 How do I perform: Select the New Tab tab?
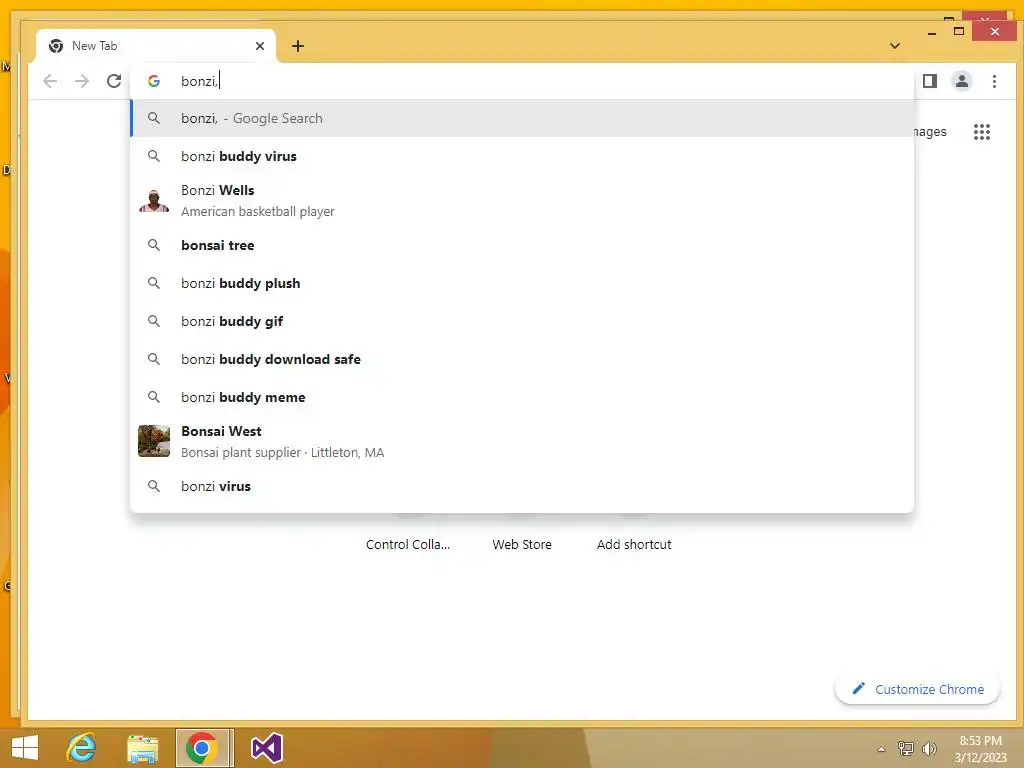(155, 46)
